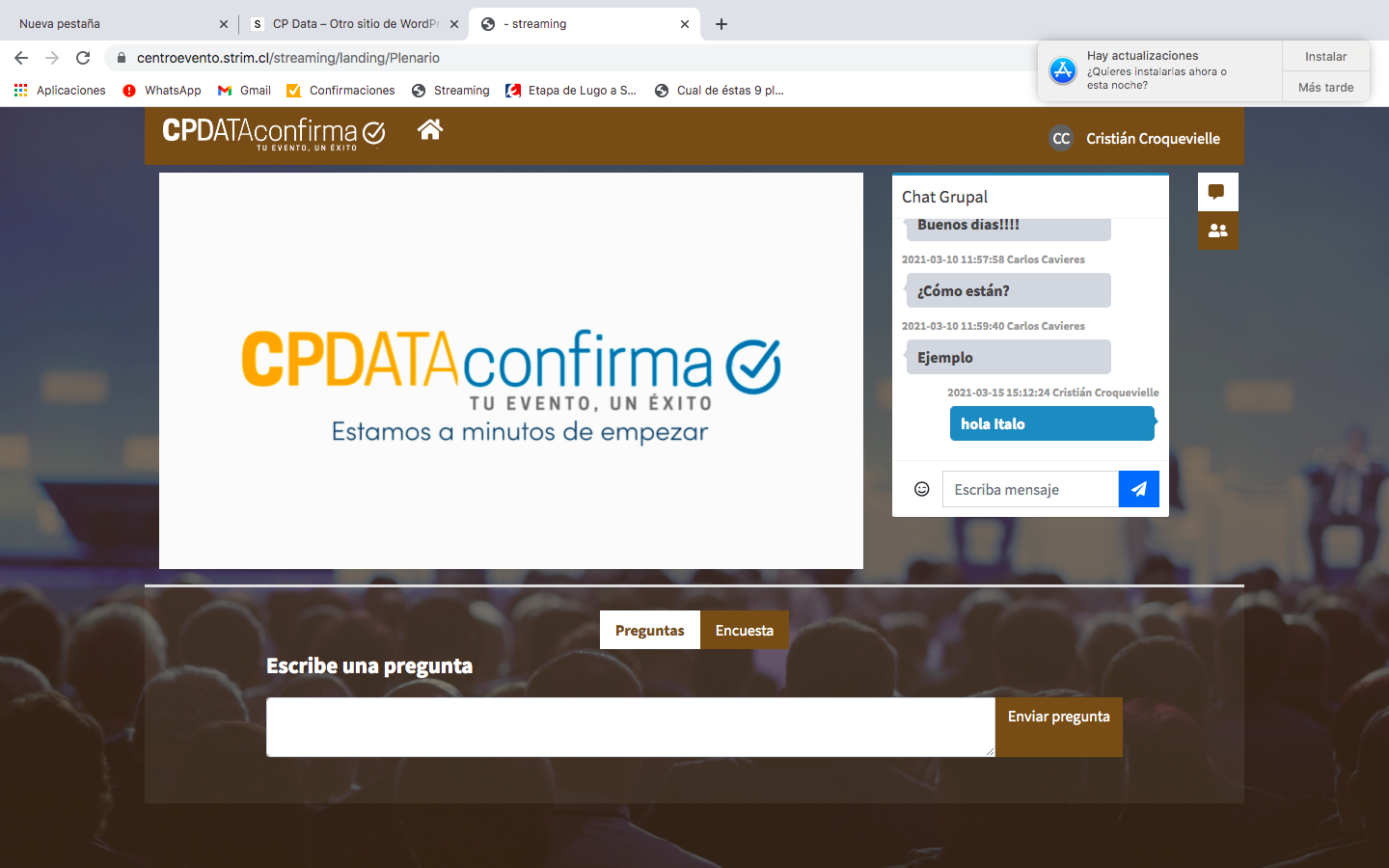Click the 'Hay actualizaciones' notification title
This screenshot has width=1389, height=868.
(x=1142, y=56)
